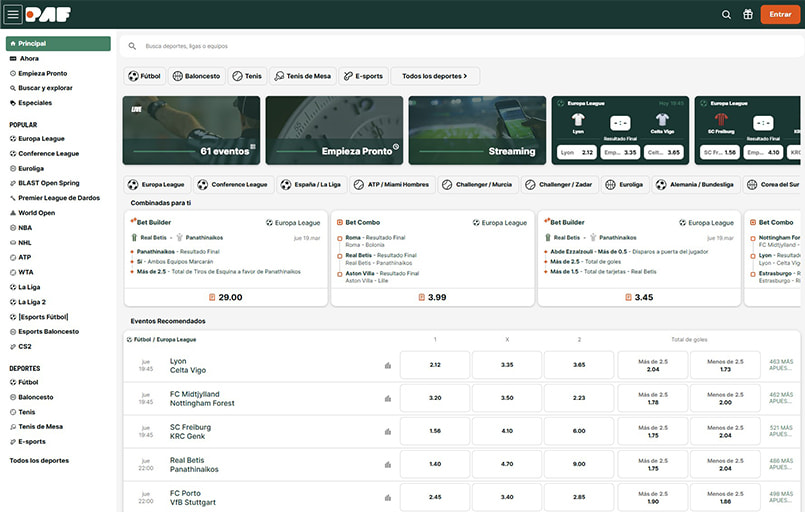Click Todos los deportes sidebar link
Image resolution: width=805 pixels, height=512 pixels.
click(x=39, y=460)
